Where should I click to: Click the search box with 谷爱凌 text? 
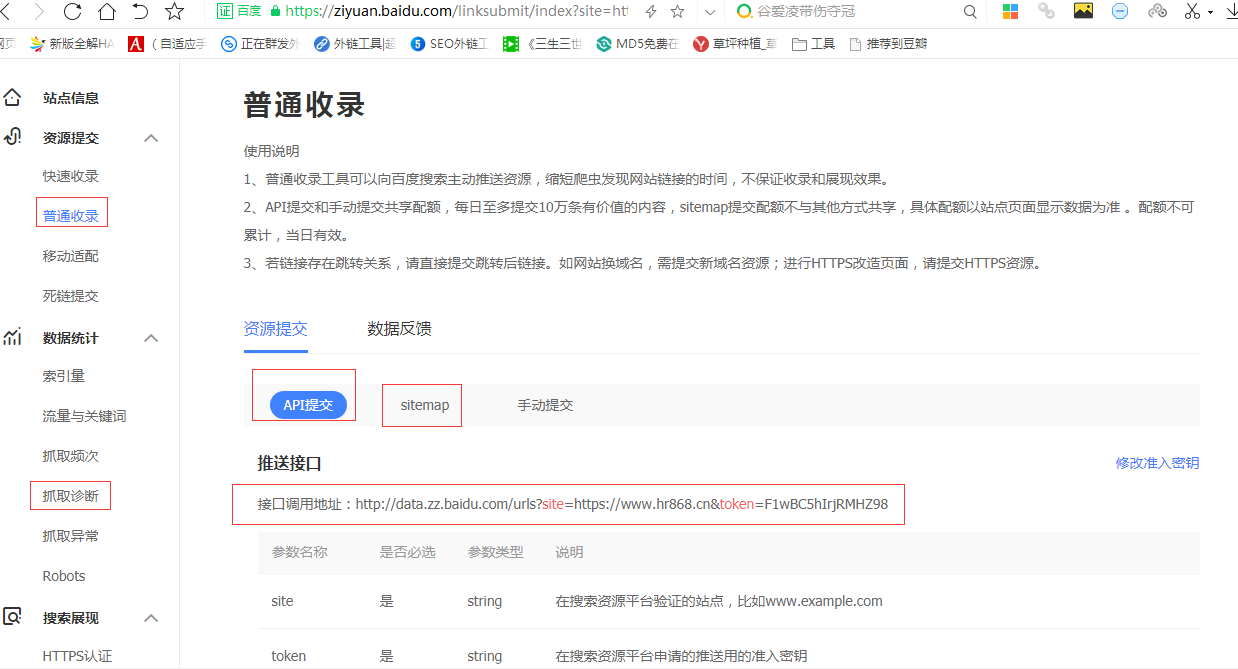[x=846, y=12]
